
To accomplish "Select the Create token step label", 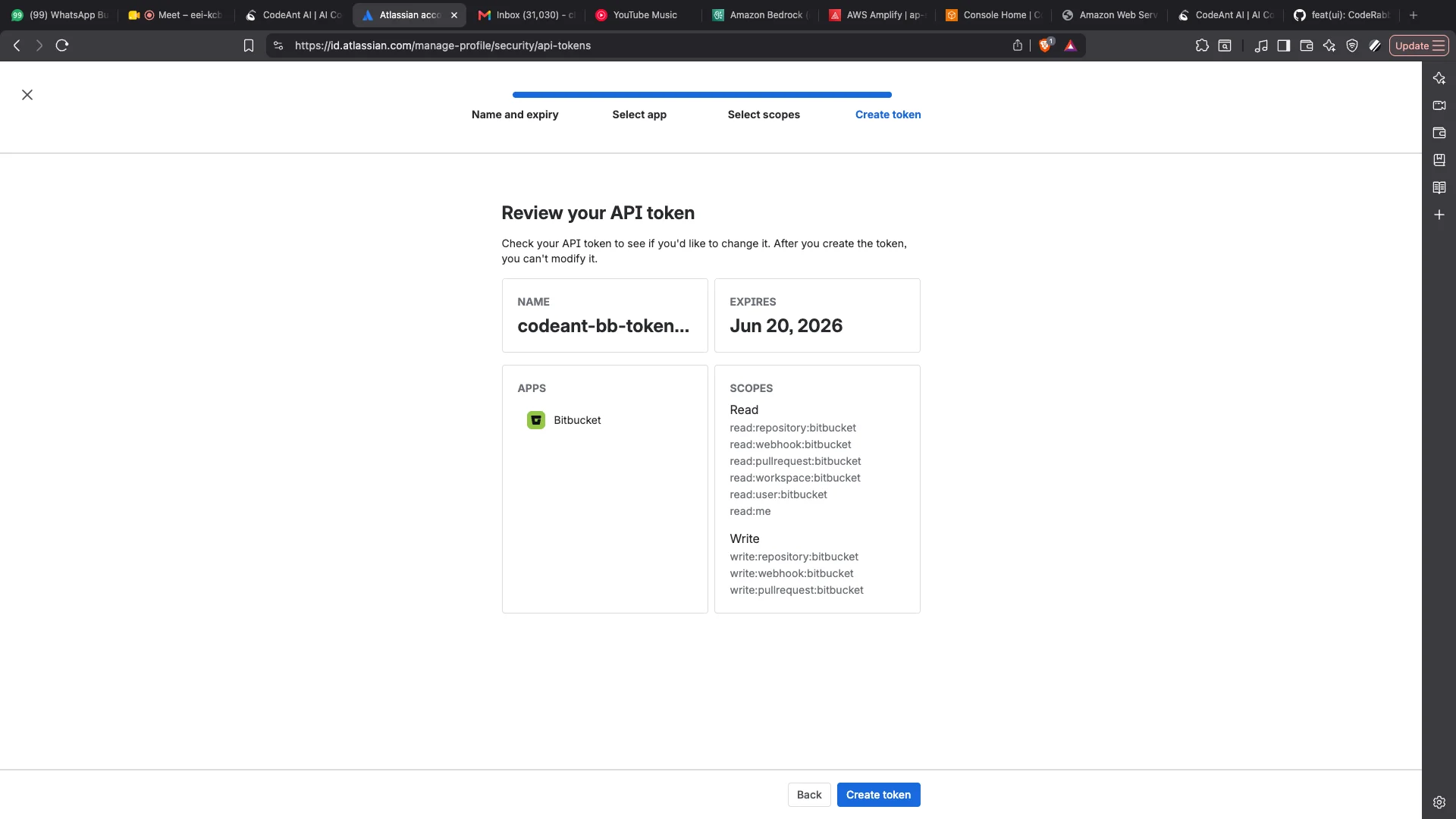I will [x=888, y=115].
